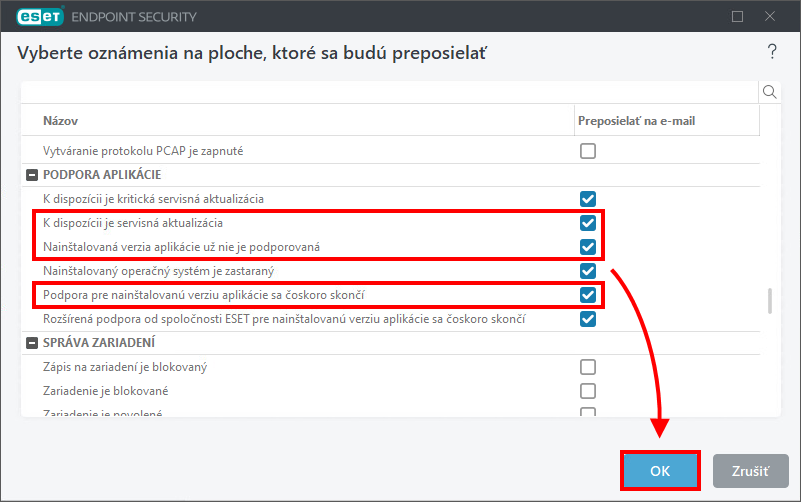801x502 pixels.
Task: Uncheck Podpora pre nainštalovanú verziu aplikácie sa čoskoro skončí
Action: point(588,295)
